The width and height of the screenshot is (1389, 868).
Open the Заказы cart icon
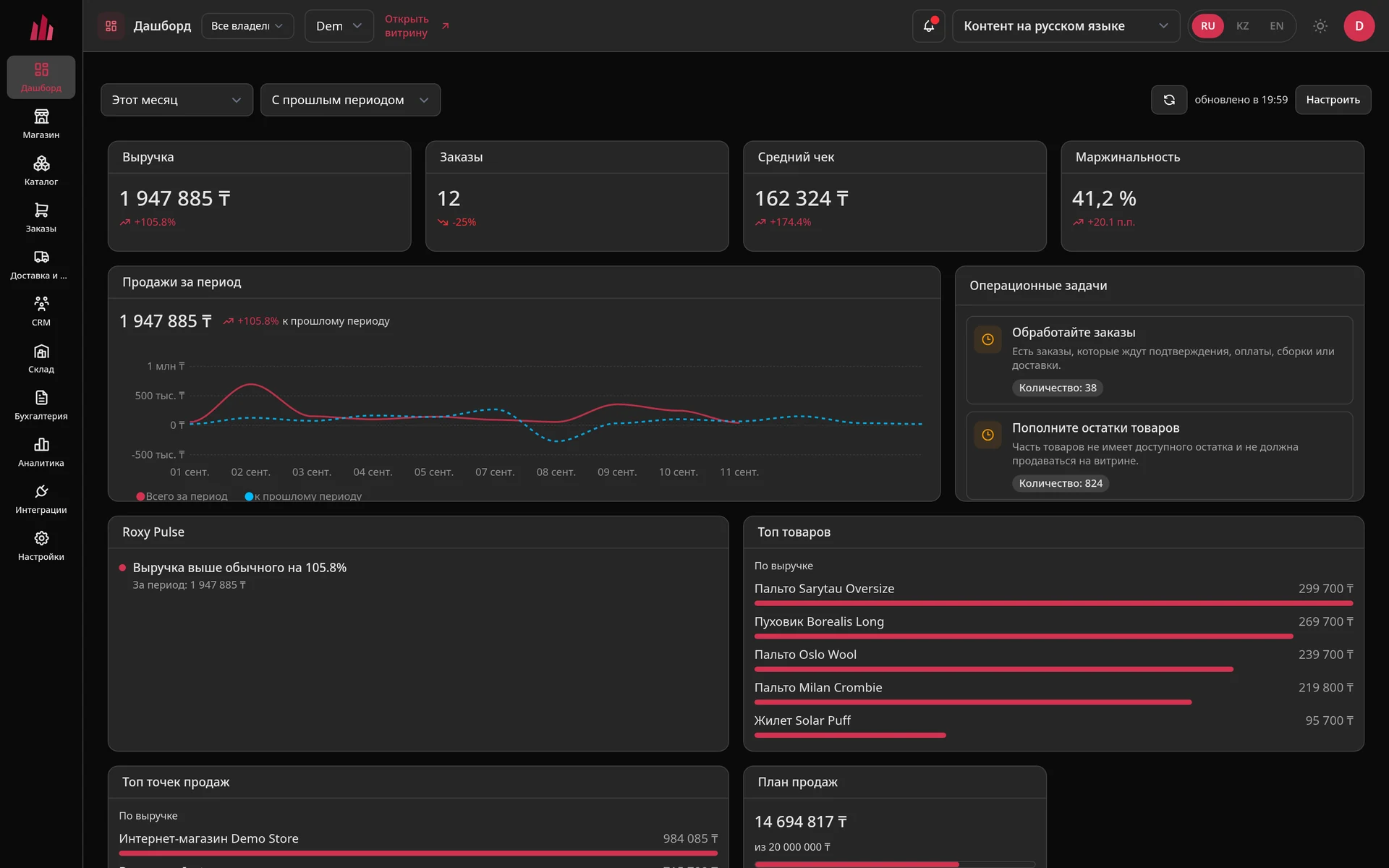coord(41,210)
